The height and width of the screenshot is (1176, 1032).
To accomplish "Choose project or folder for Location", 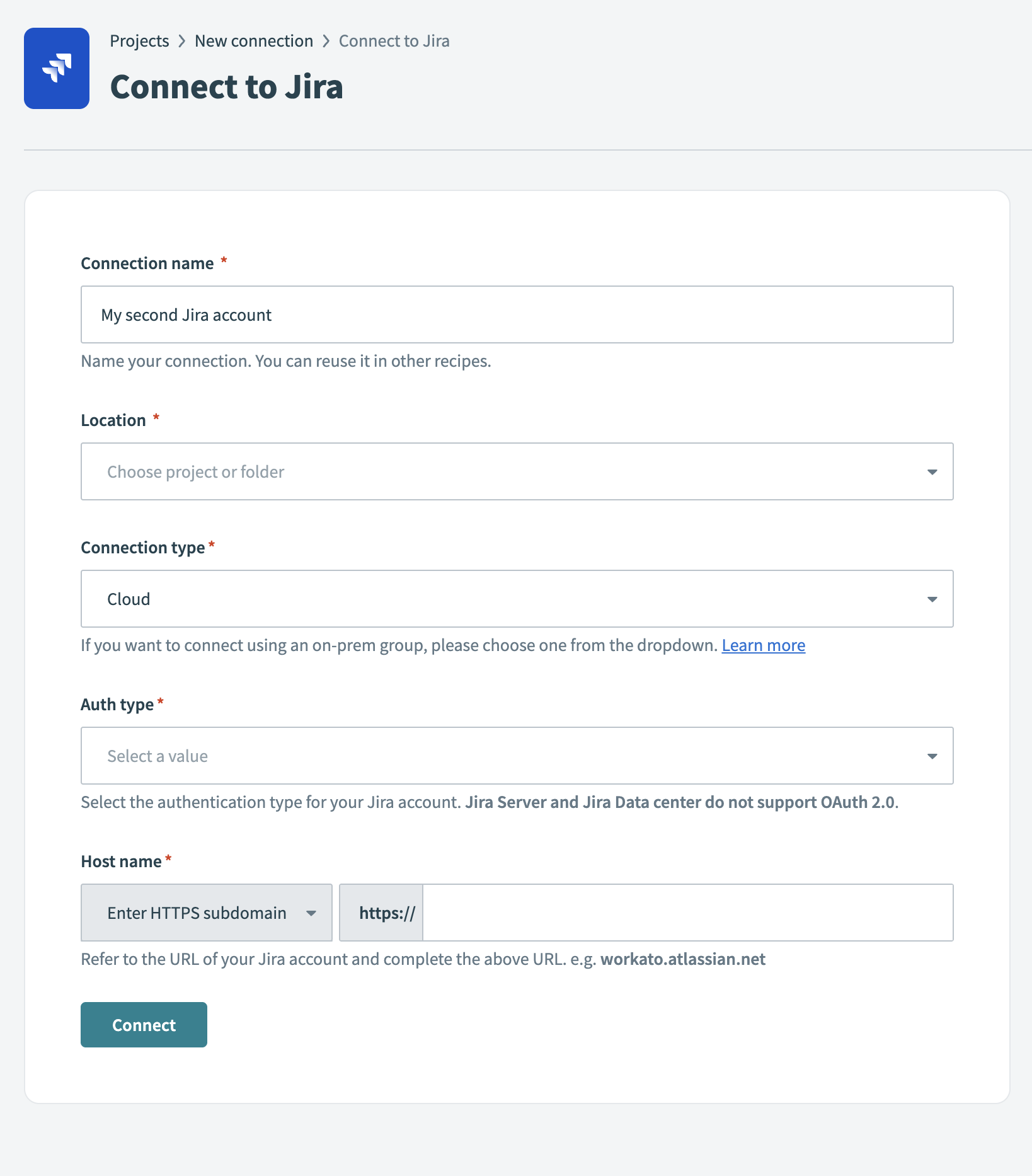I will click(517, 471).
